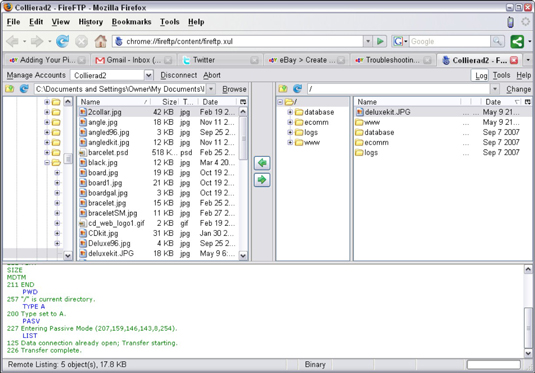Click the Abort button
The width and height of the screenshot is (535, 373).
(212, 75)
